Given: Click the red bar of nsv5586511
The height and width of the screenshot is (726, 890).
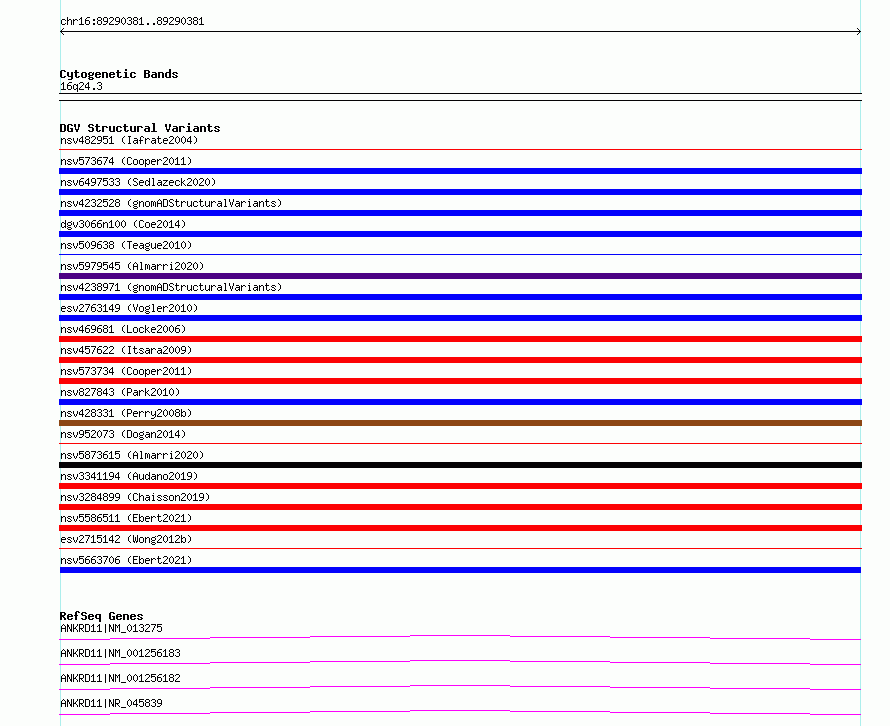Looking at the screenshot, I should 460,528.
